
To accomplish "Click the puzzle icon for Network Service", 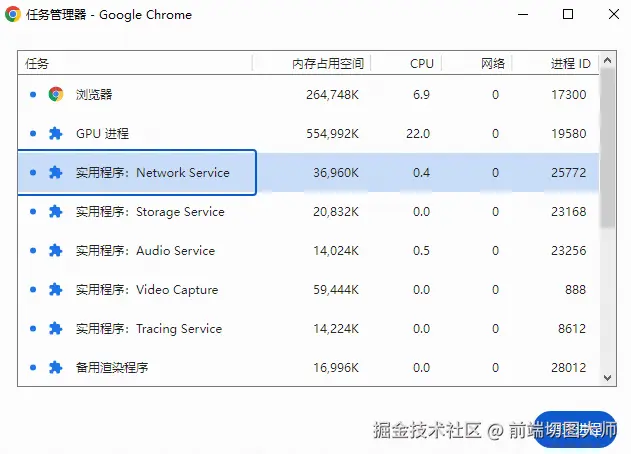I will click(56, 172).
